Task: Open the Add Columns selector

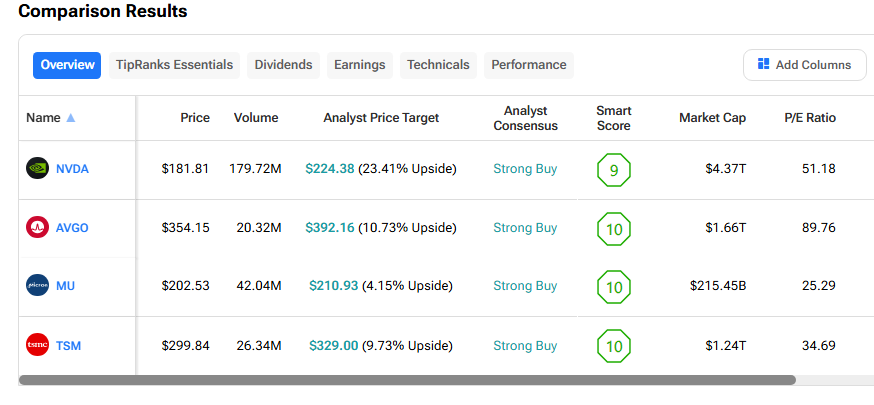Action: coord(804,65)
